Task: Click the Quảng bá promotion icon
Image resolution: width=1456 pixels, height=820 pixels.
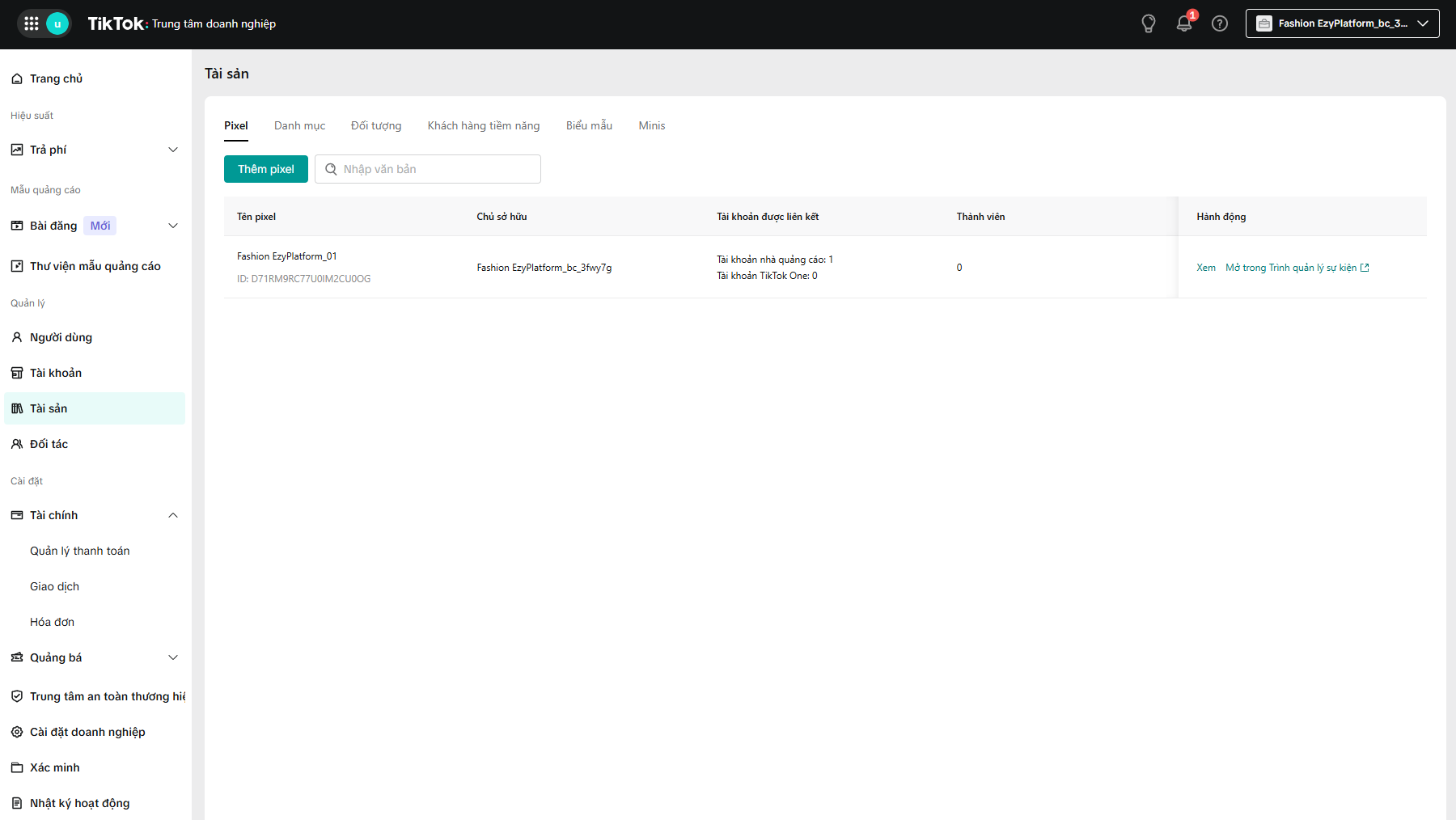Action: pyautogui.click(x=17, y=657)
